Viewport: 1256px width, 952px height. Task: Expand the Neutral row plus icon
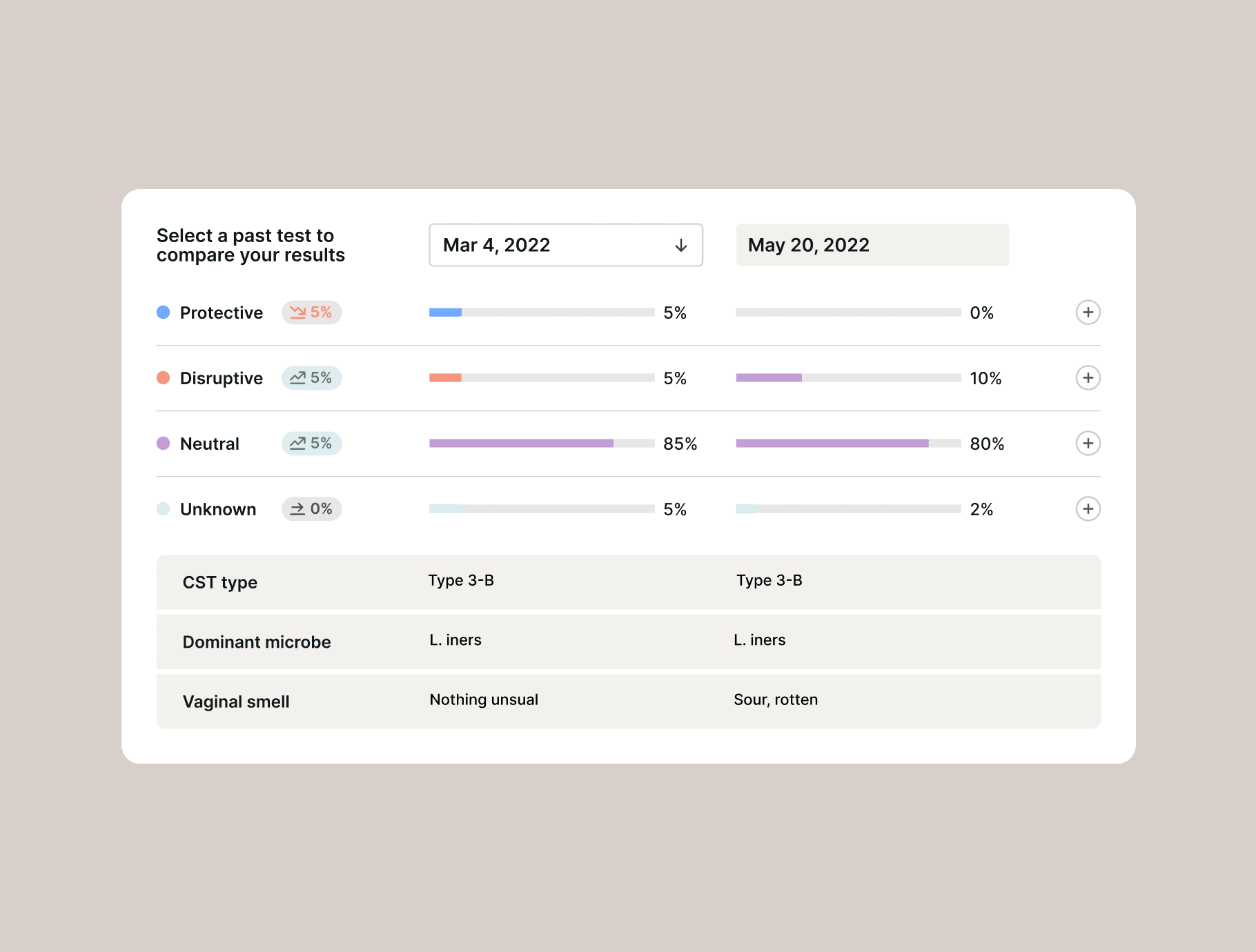click(x=1088, y=444)
